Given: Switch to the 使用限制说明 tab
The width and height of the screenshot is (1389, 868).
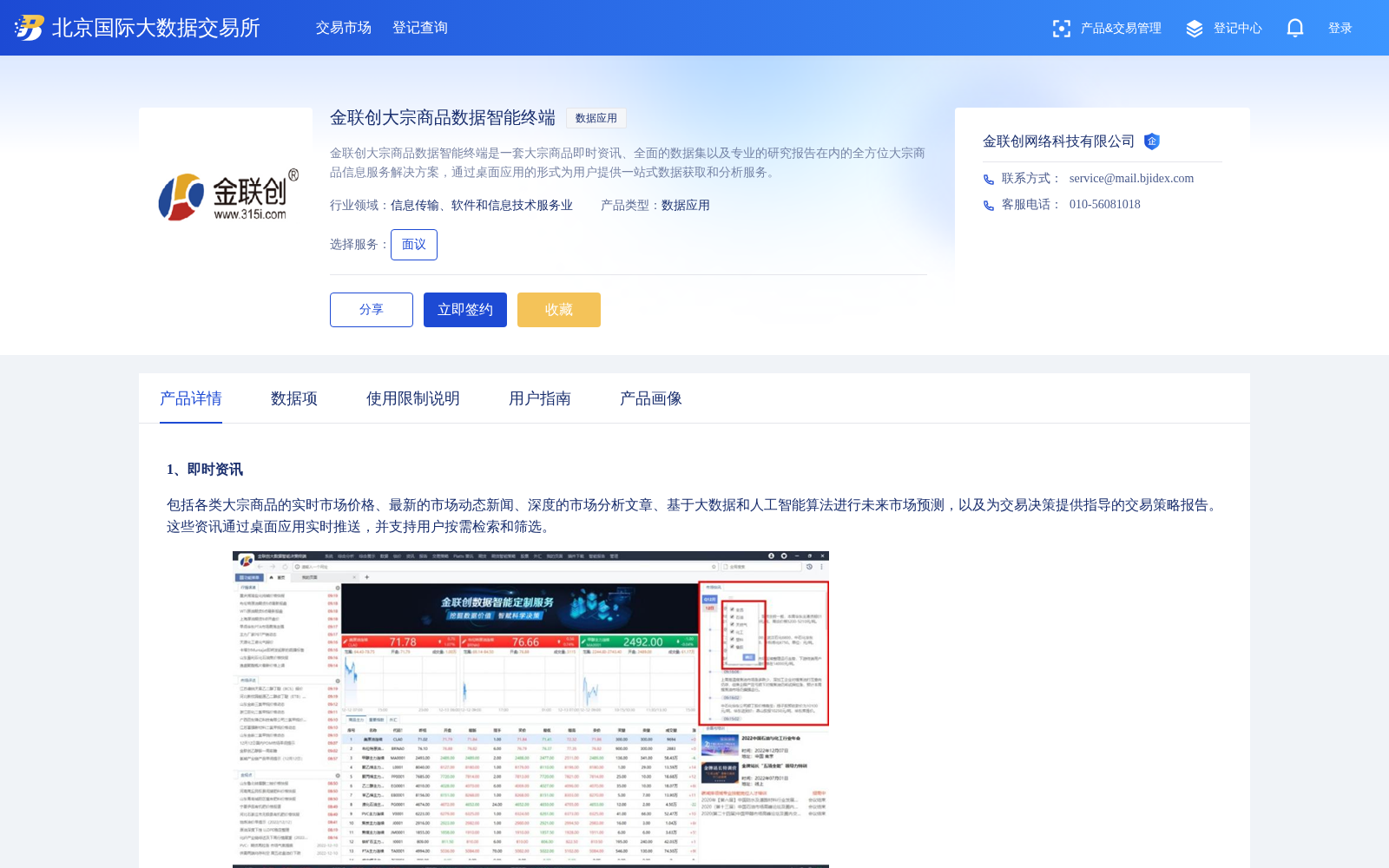Looking at the screenshot, I should 413,398.
